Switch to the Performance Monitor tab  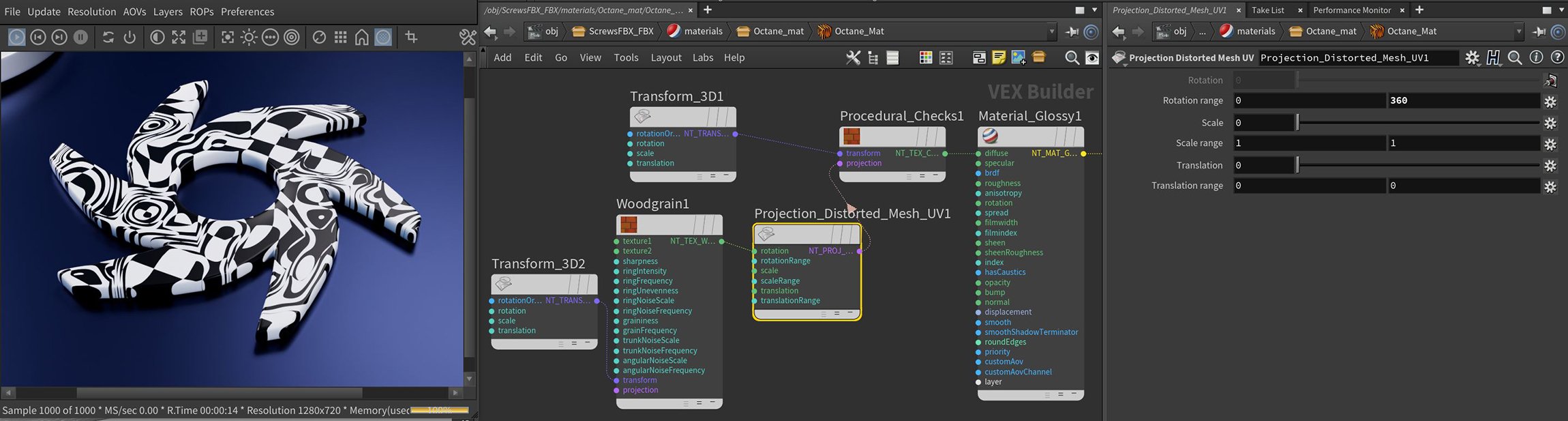click(1351, 10)
